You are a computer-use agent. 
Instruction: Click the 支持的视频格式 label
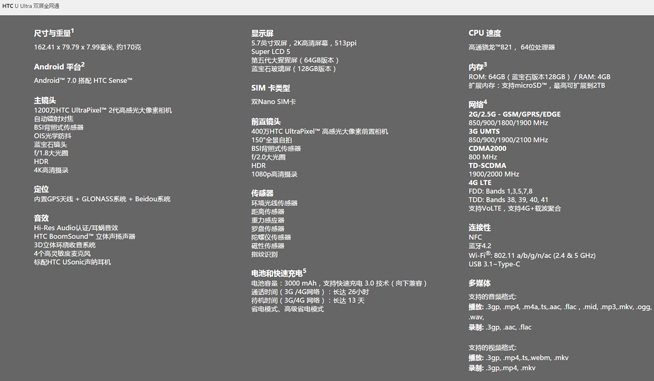click(492, 348)
